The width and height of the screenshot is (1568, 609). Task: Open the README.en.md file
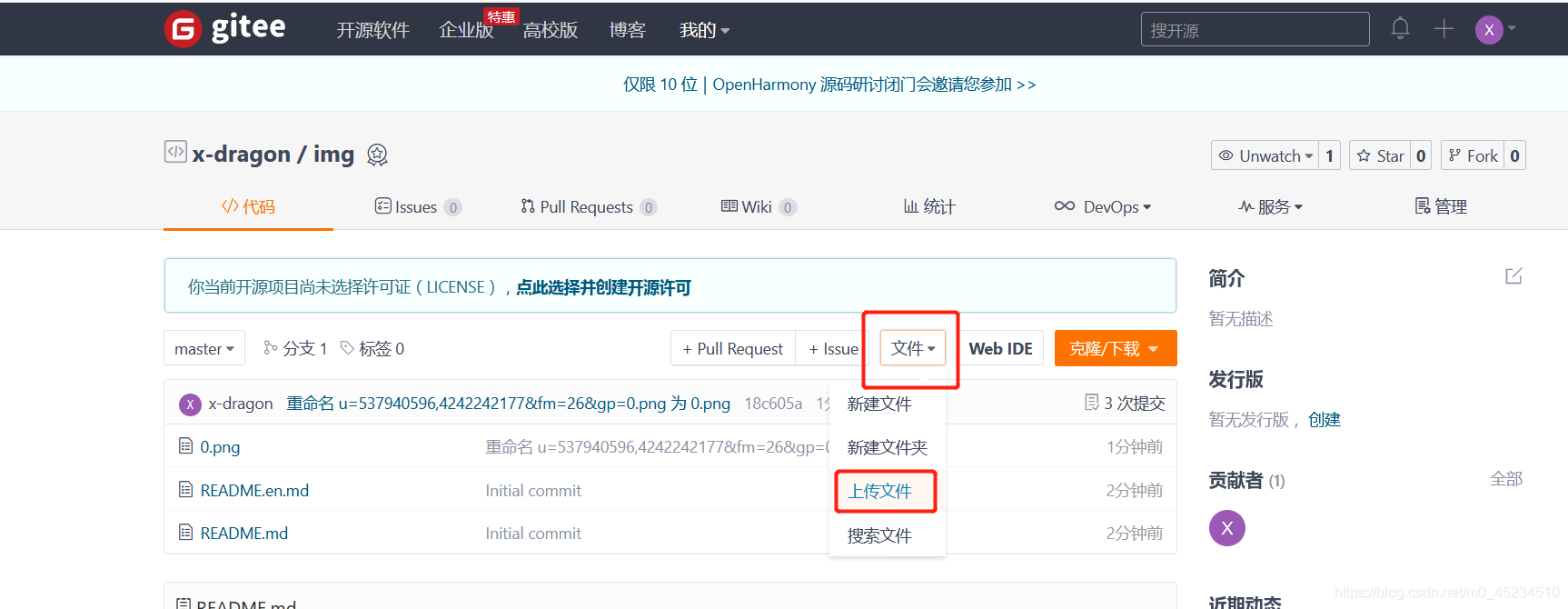pos(254,490)
